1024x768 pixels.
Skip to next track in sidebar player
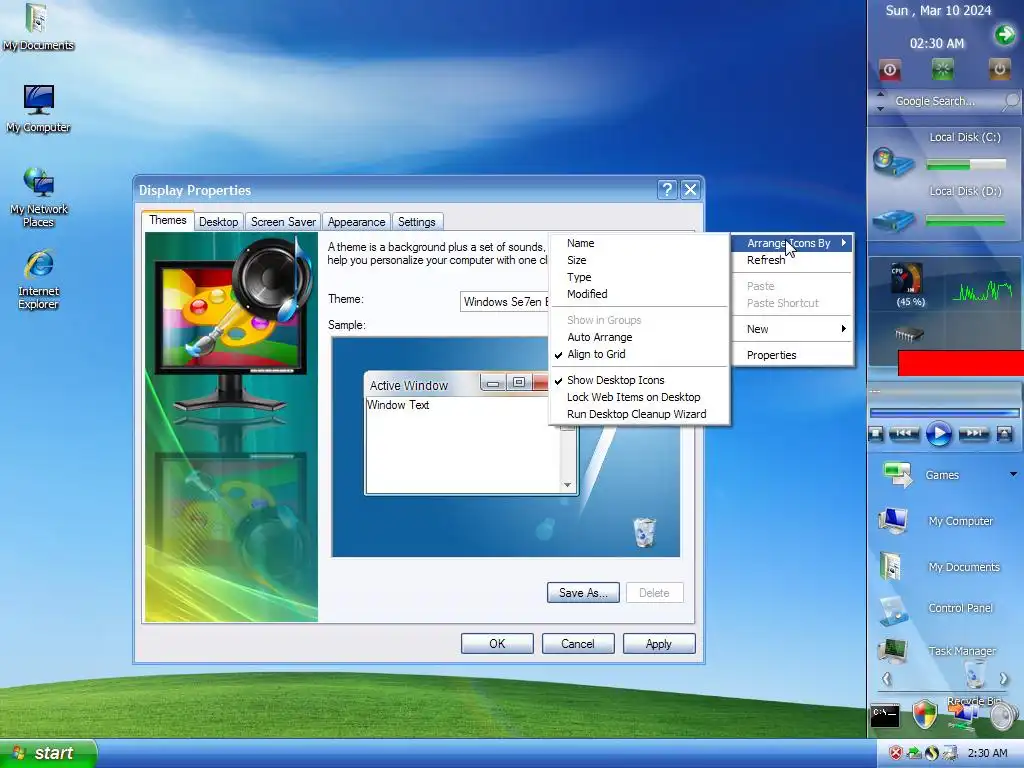tap(974, 433)
